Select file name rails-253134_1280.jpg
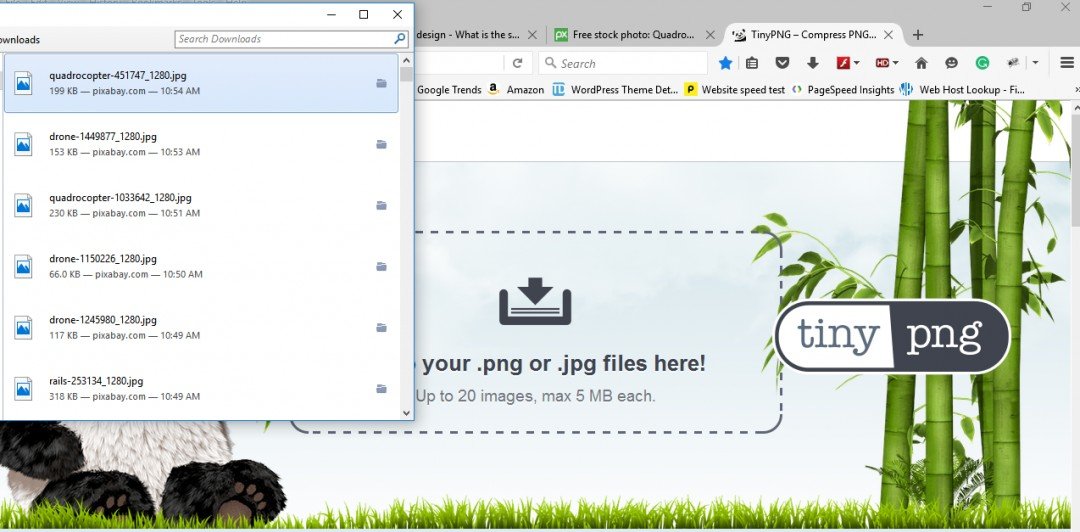 click(x=96, y=381)
